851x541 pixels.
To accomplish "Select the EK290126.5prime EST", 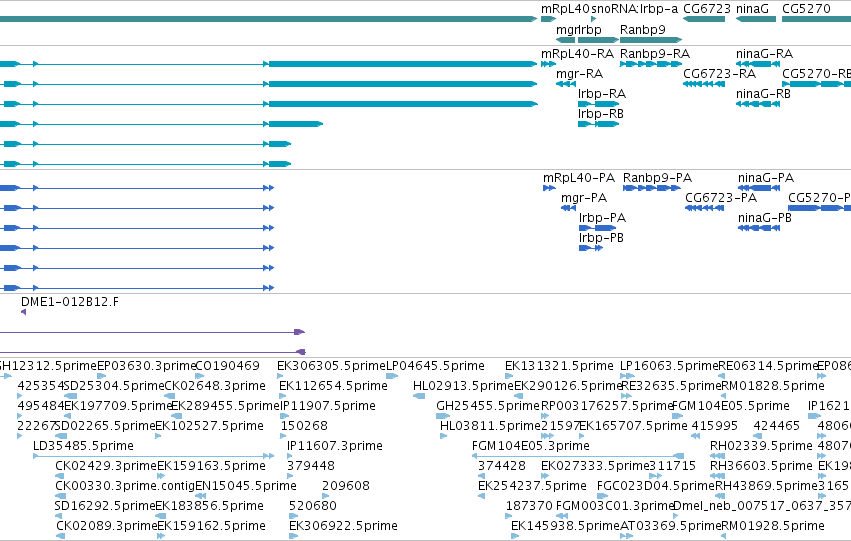I will (x=518, y=396).
